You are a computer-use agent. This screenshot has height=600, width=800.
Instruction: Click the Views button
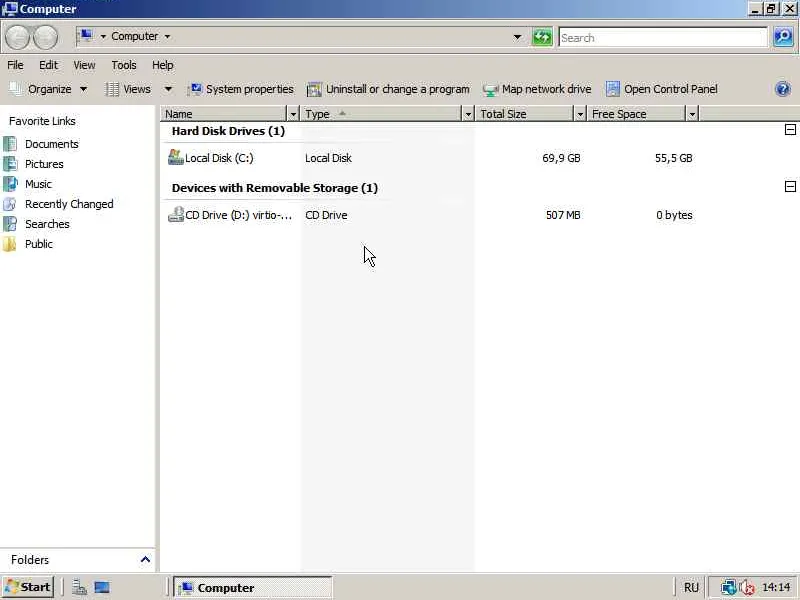click(128, 89)
